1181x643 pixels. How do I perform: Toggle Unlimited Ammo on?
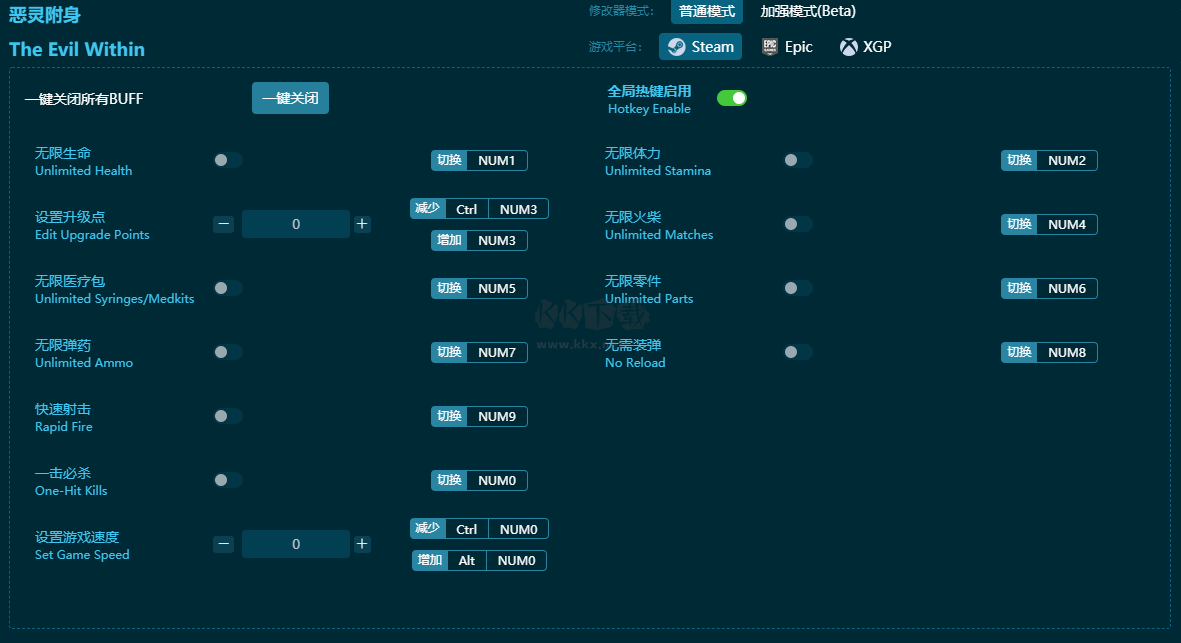coord(227,352)
